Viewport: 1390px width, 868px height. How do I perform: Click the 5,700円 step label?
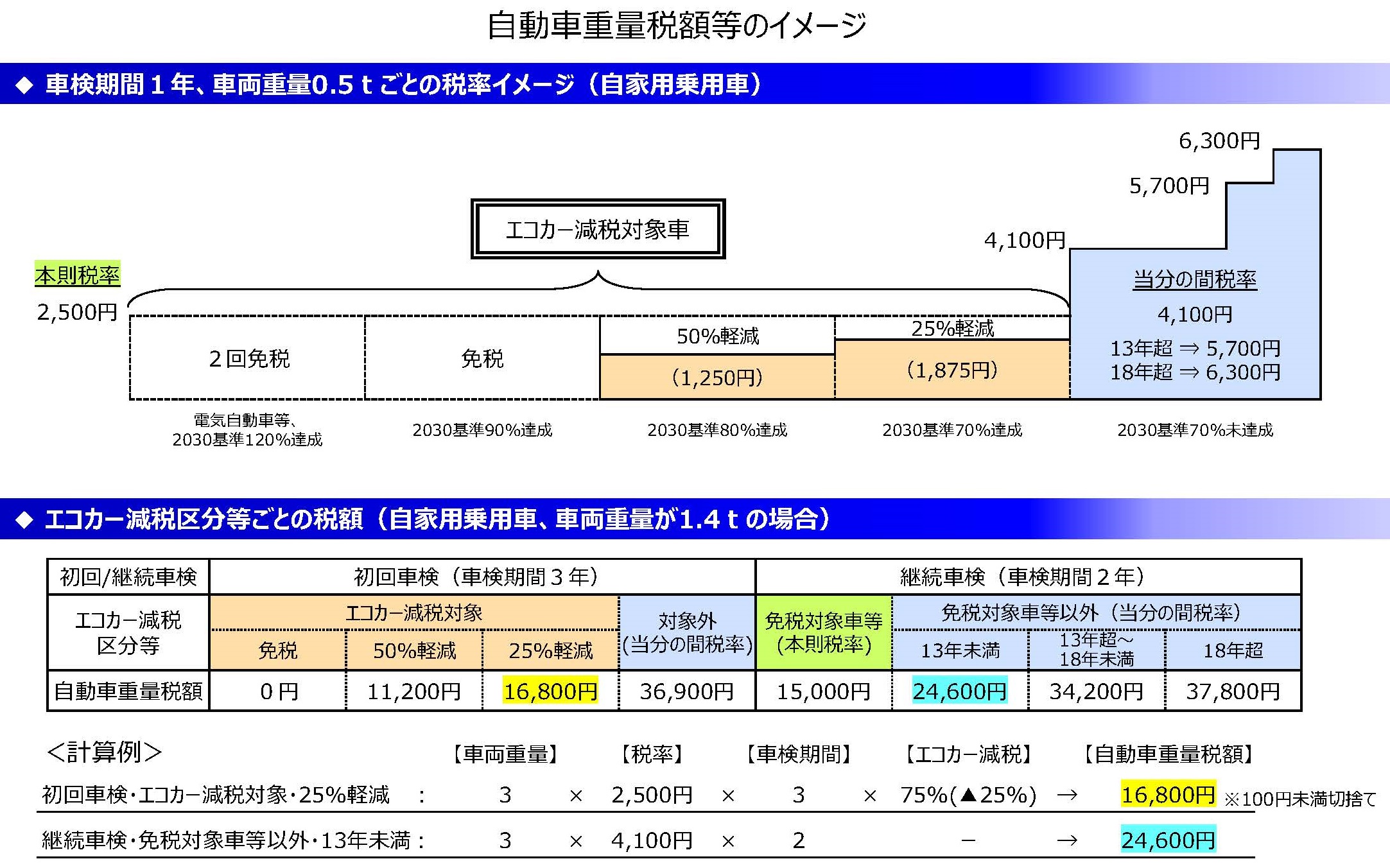[1169, 186]
